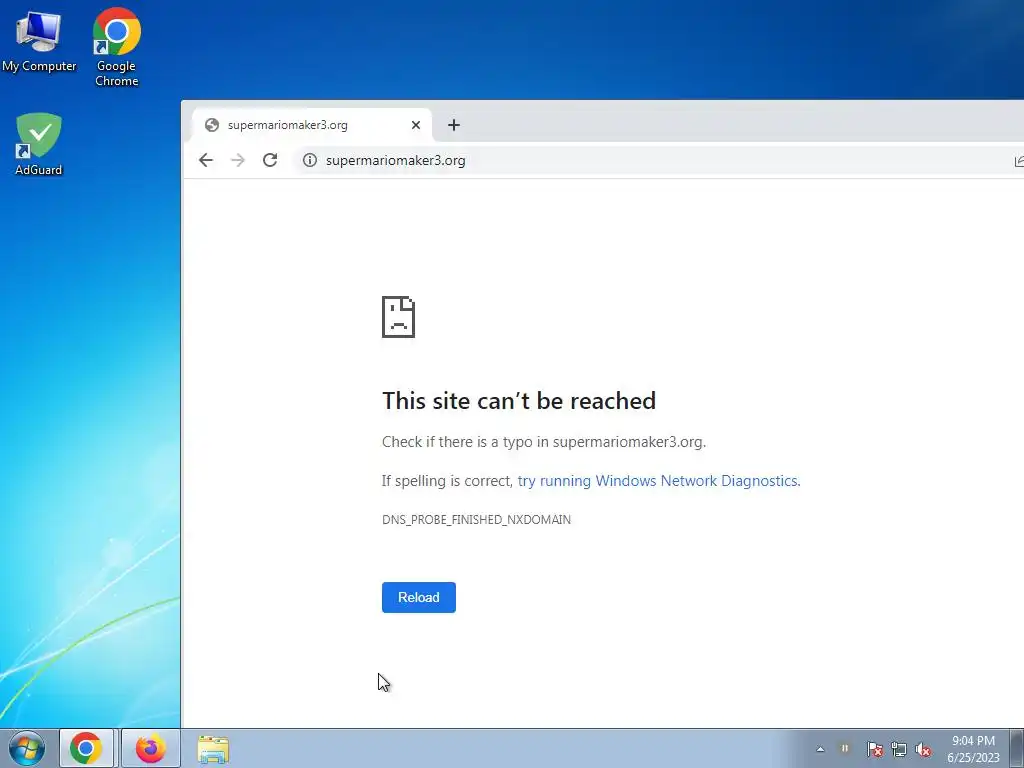Open Windows Network Diagnostics link
The width and height of the screenshot is (1024, 768).
659,481
